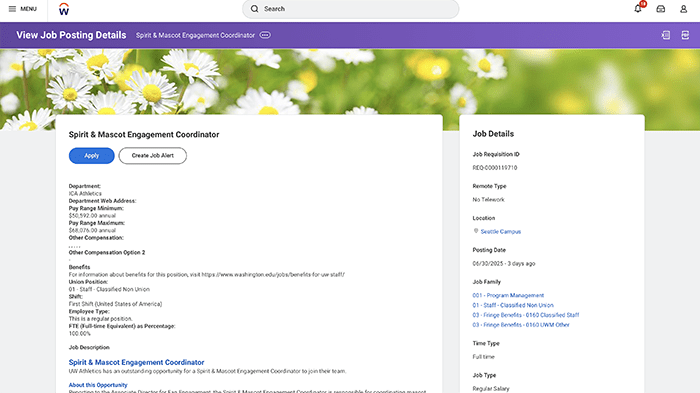Click into the Search field
Viewport: 700px width, 393px height.
(350, 9)
